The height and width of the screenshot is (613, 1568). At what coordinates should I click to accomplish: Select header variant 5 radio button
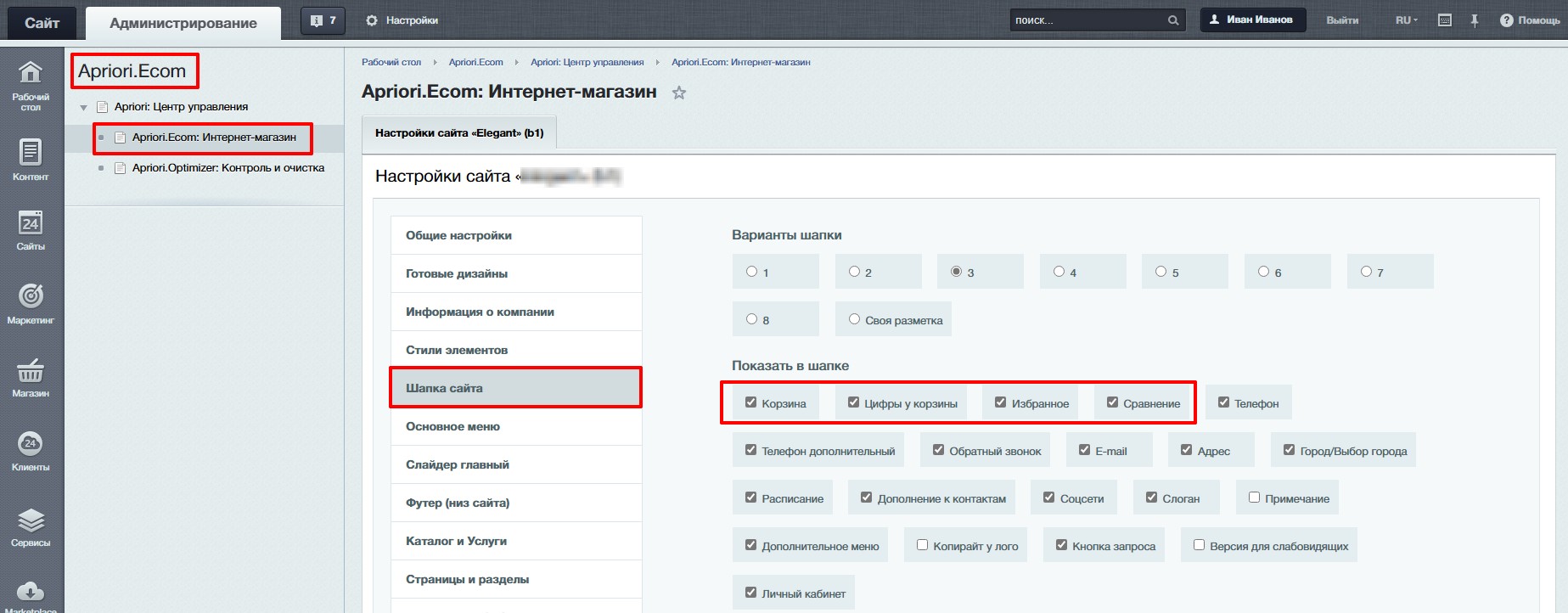pos(1161,272)
